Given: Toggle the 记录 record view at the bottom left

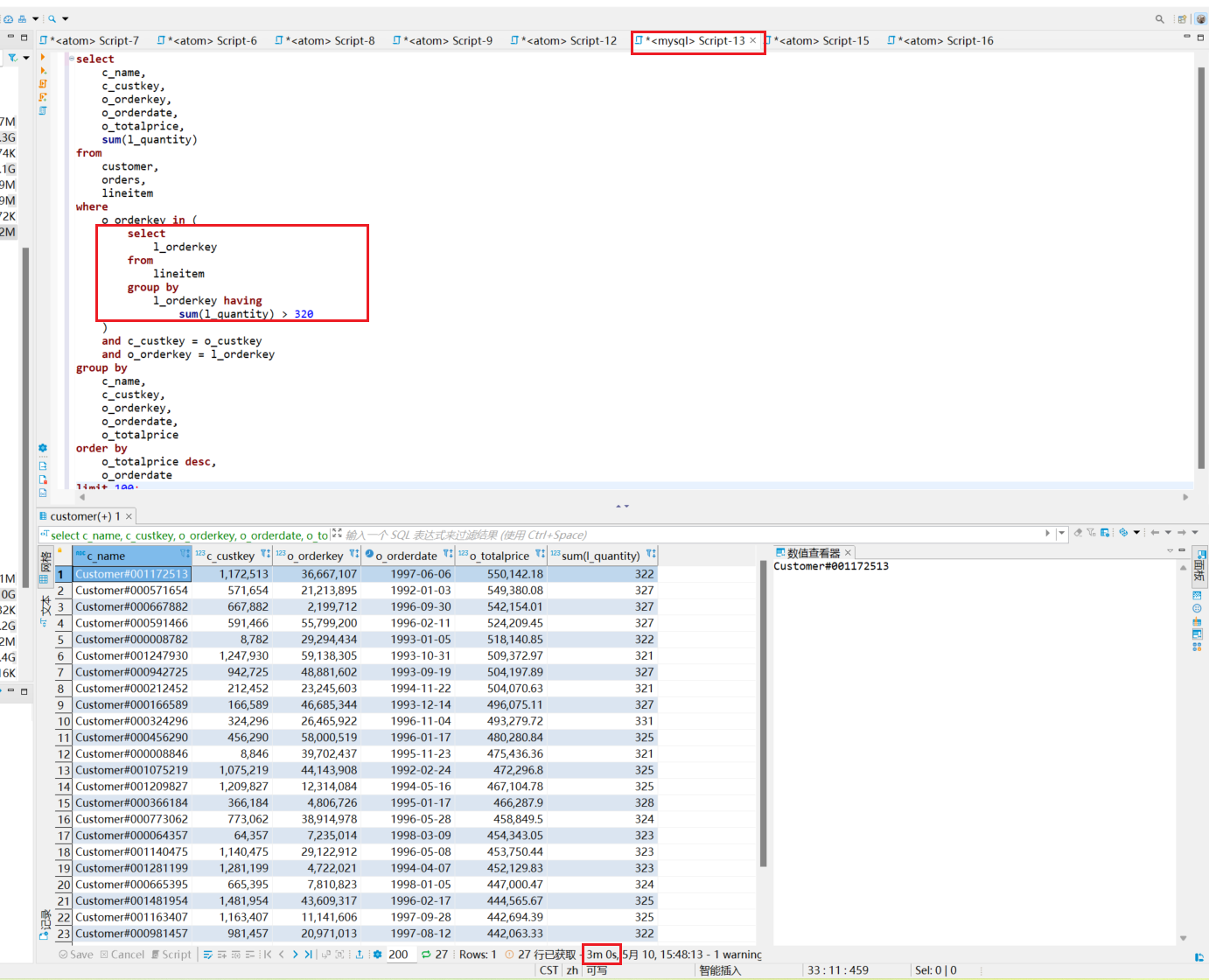Looking at the screenshot, I should pos(45,924).
